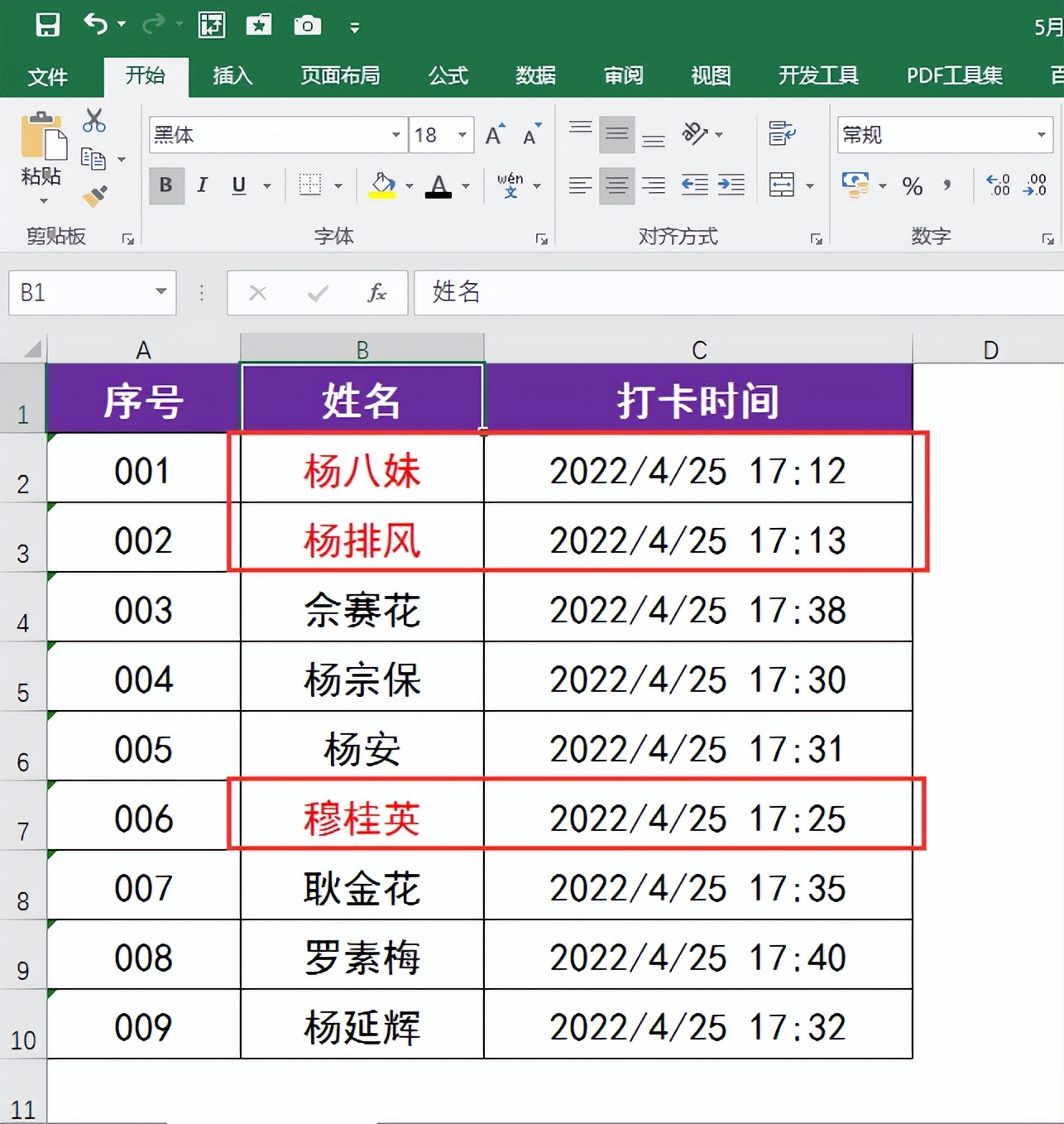This screenshot has width=1064, height=1124.
Task: Click the Orientation text angle icon
Action: click(x=695, y=133)
